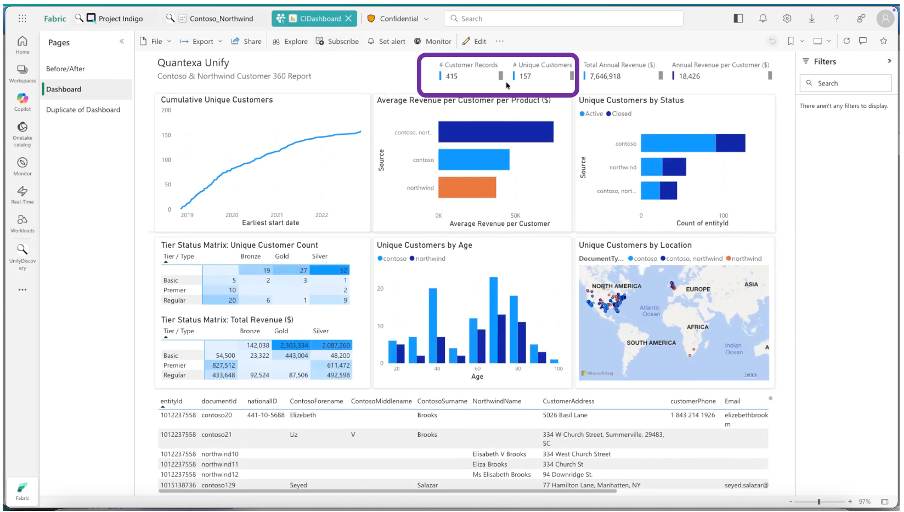Open Workloads from the left navigation

point(21,223)
